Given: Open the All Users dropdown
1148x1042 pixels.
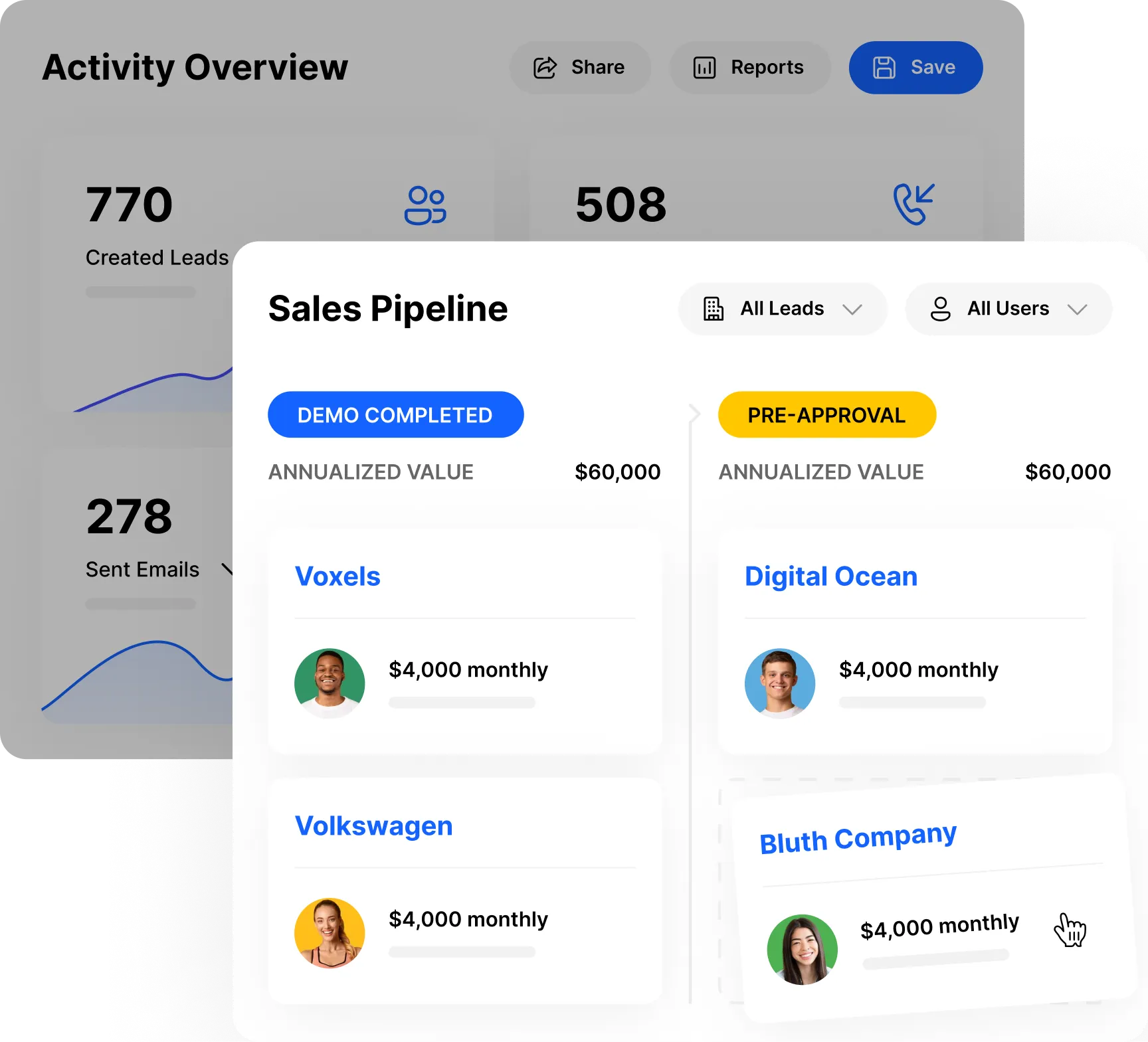Looking at the screenshot, I should [x=1008, y=309].
